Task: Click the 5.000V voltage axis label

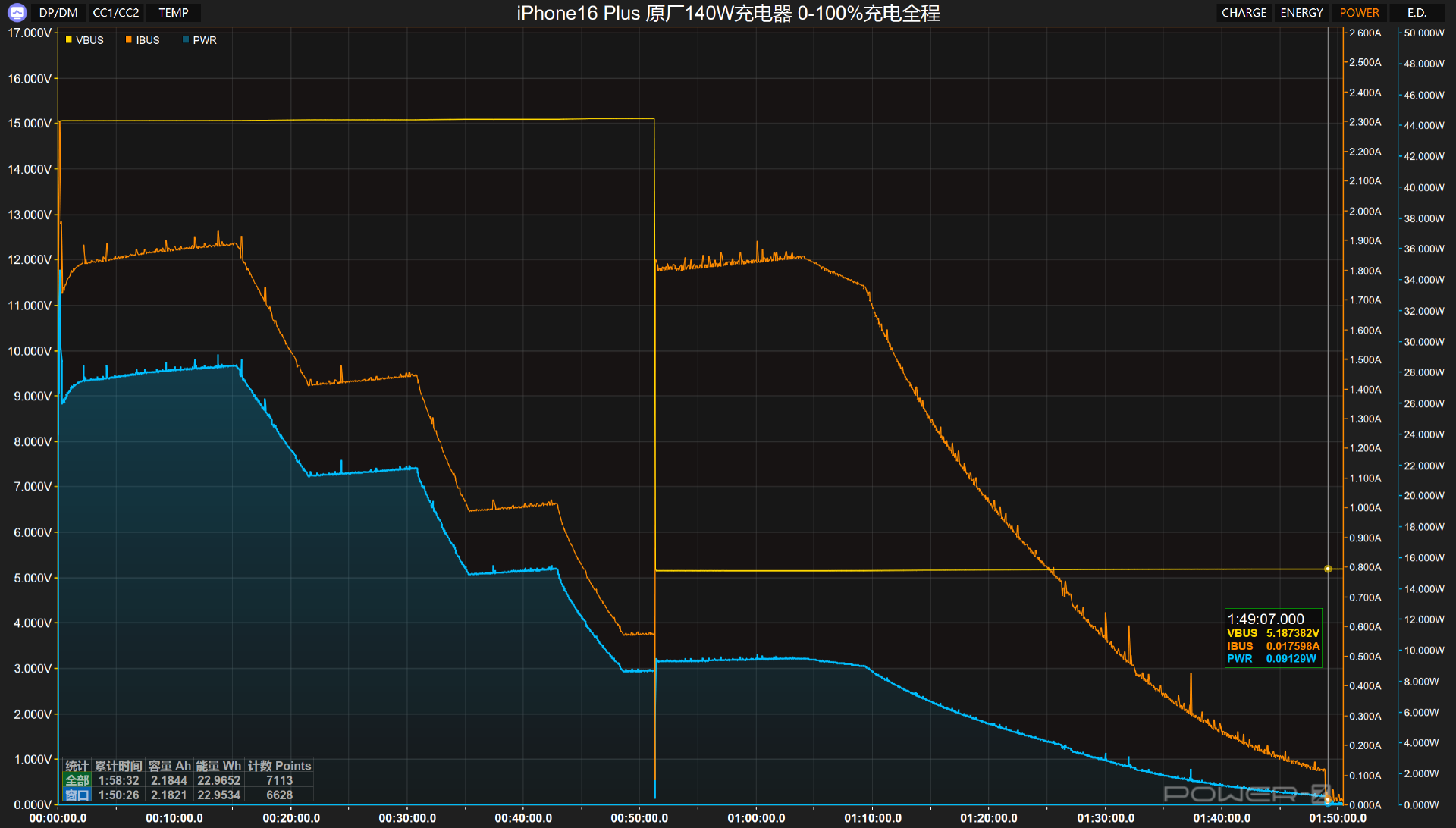Action: (x=33, y=578)
